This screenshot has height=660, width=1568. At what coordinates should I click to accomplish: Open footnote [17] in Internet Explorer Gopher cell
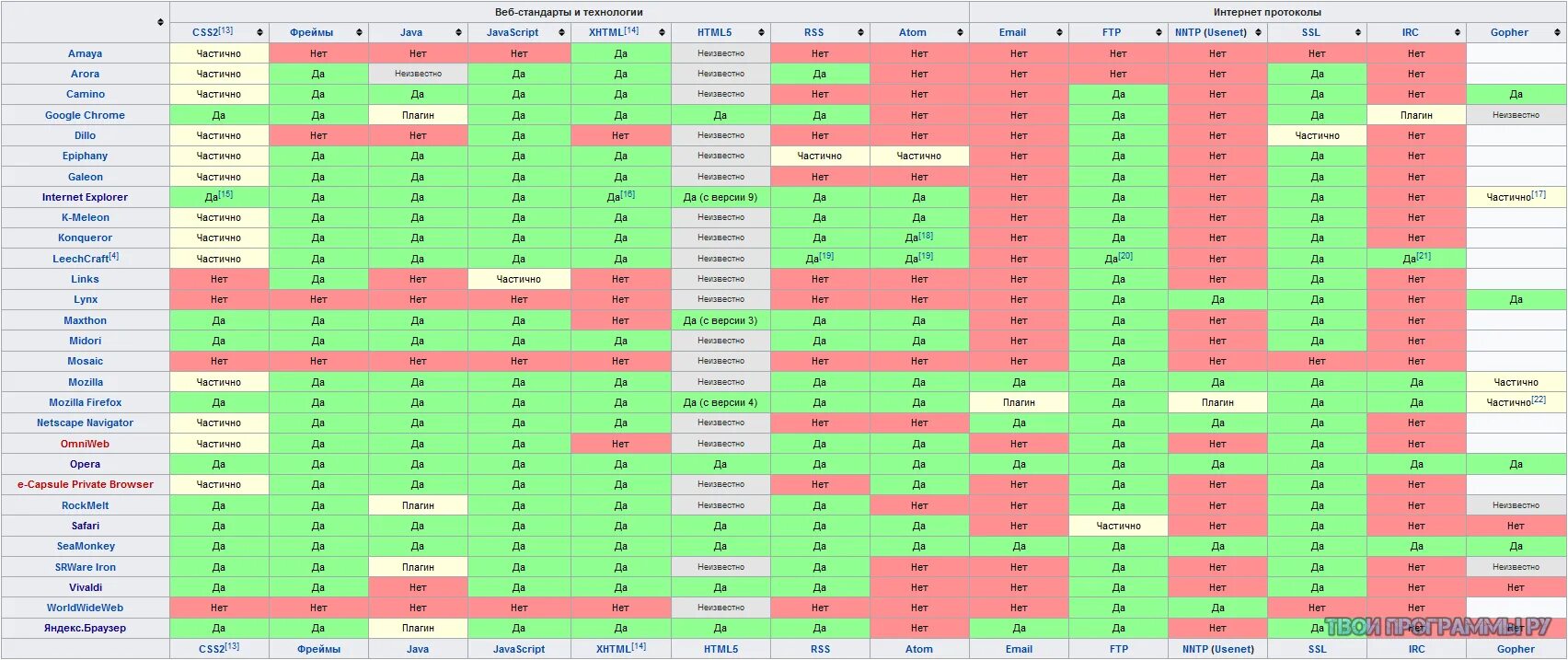[x=1539, y=194]
